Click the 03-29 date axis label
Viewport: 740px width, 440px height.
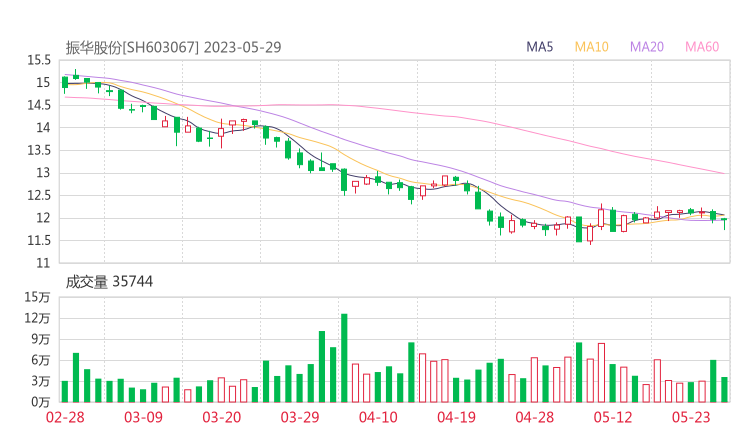tap(300, 417)
